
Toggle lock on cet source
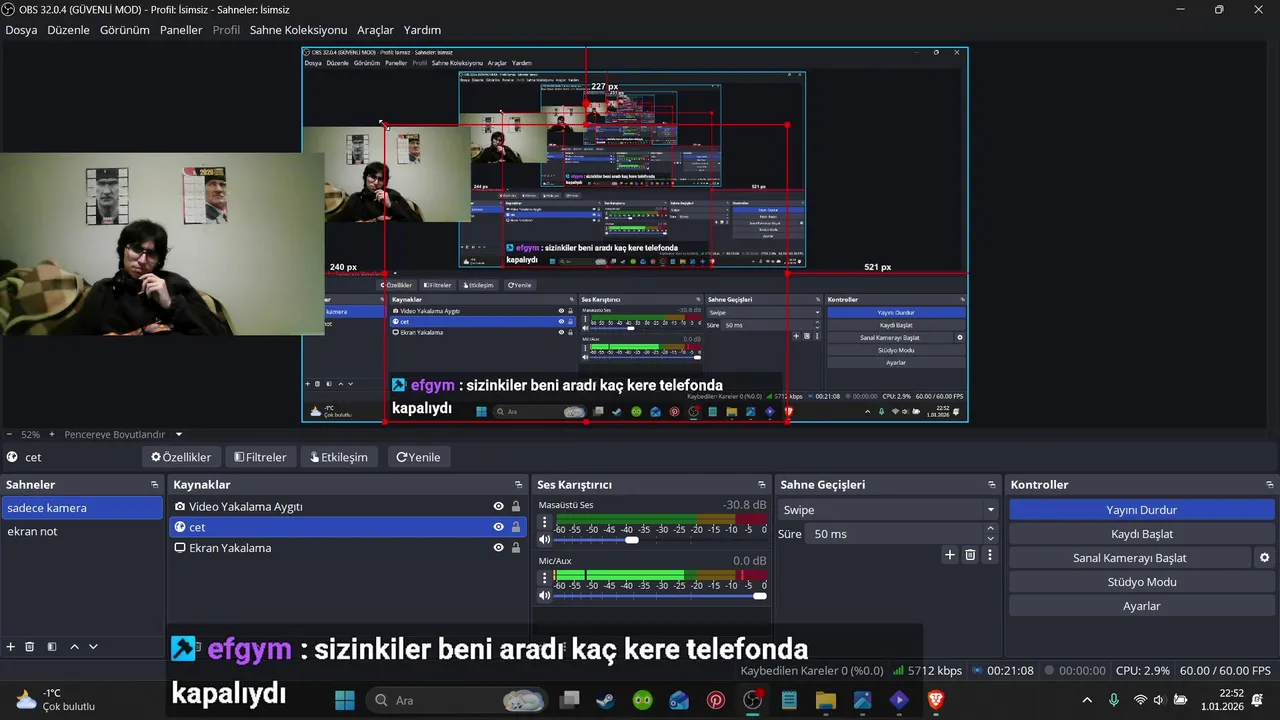[516, 527]
